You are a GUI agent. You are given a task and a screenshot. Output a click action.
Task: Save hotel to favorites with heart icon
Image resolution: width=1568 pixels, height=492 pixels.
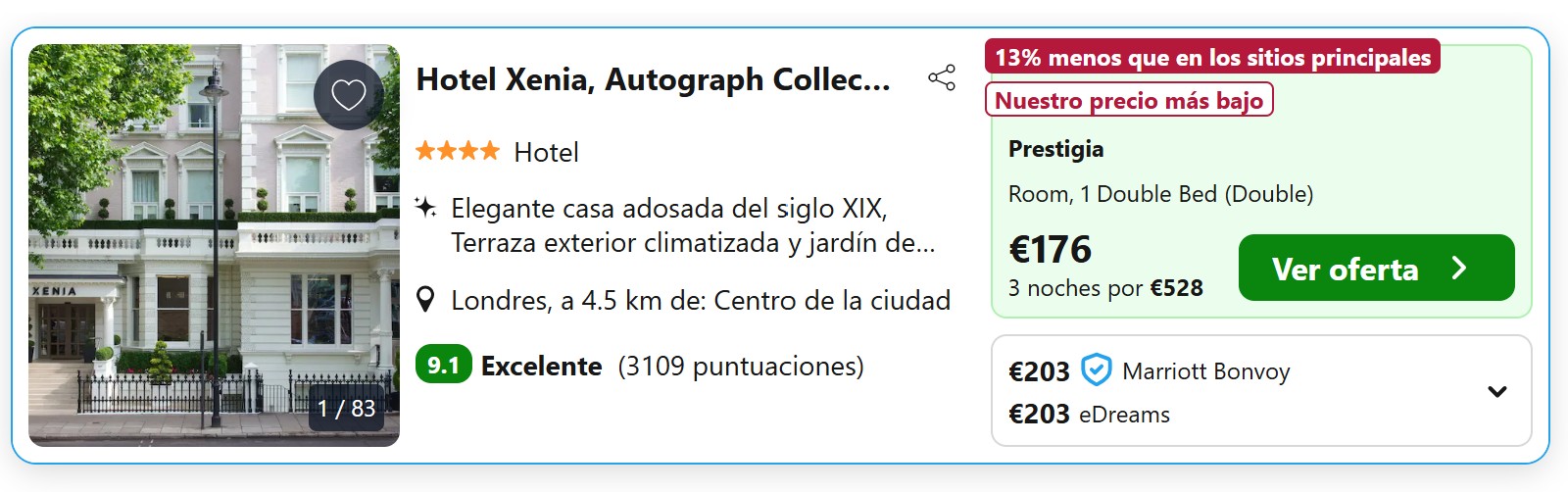tap(348, 95)
